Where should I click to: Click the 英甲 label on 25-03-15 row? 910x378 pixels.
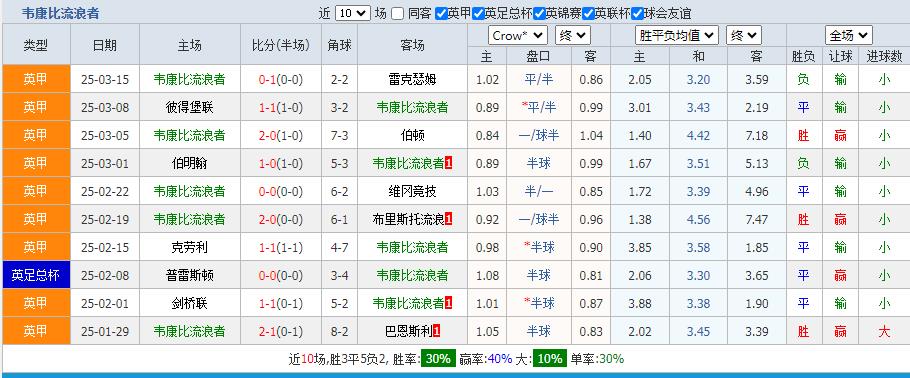pyautogui.click(x=36, y=80)
